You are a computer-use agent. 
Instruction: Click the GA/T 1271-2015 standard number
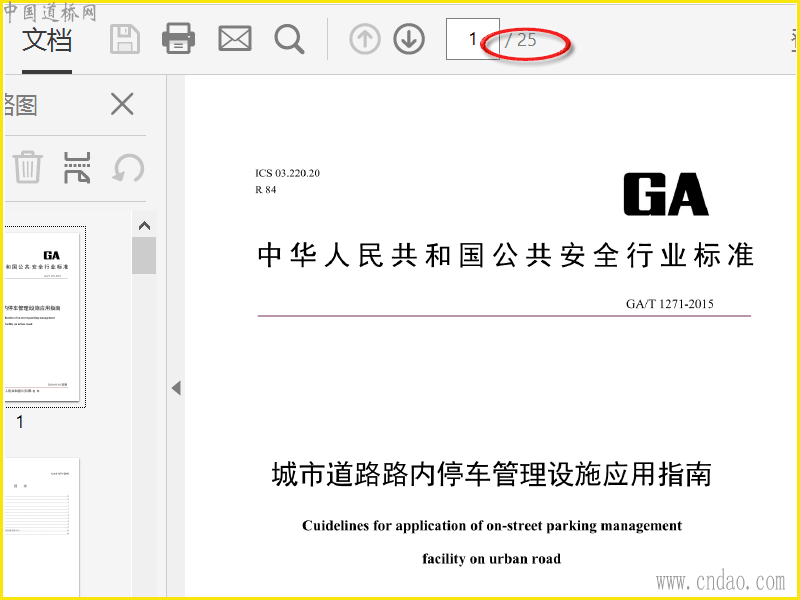coord(669,304)
